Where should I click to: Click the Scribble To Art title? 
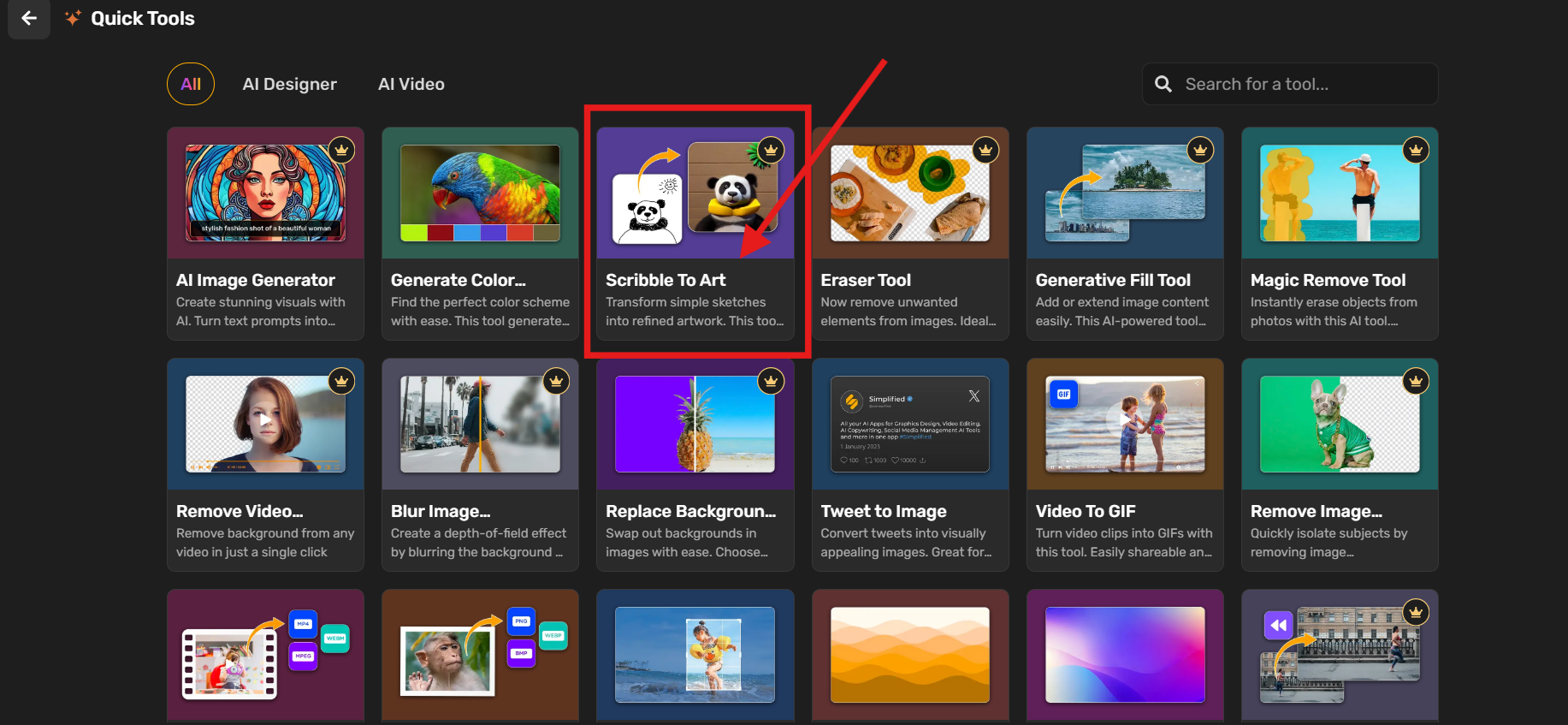(x=666, y=280)
